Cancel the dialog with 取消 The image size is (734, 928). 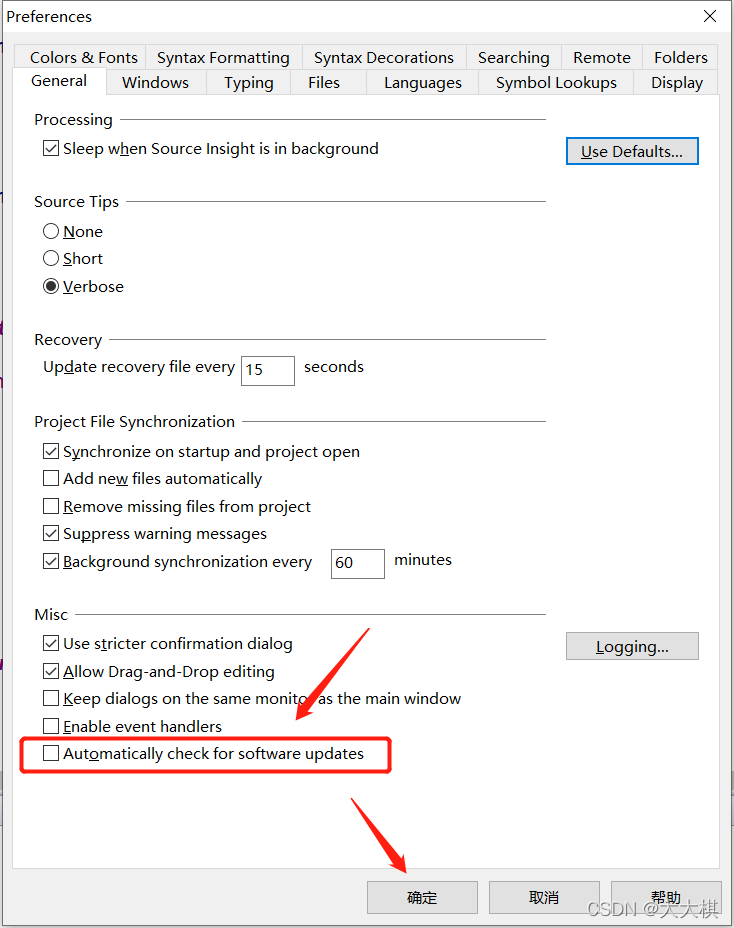tap(544, 897)
